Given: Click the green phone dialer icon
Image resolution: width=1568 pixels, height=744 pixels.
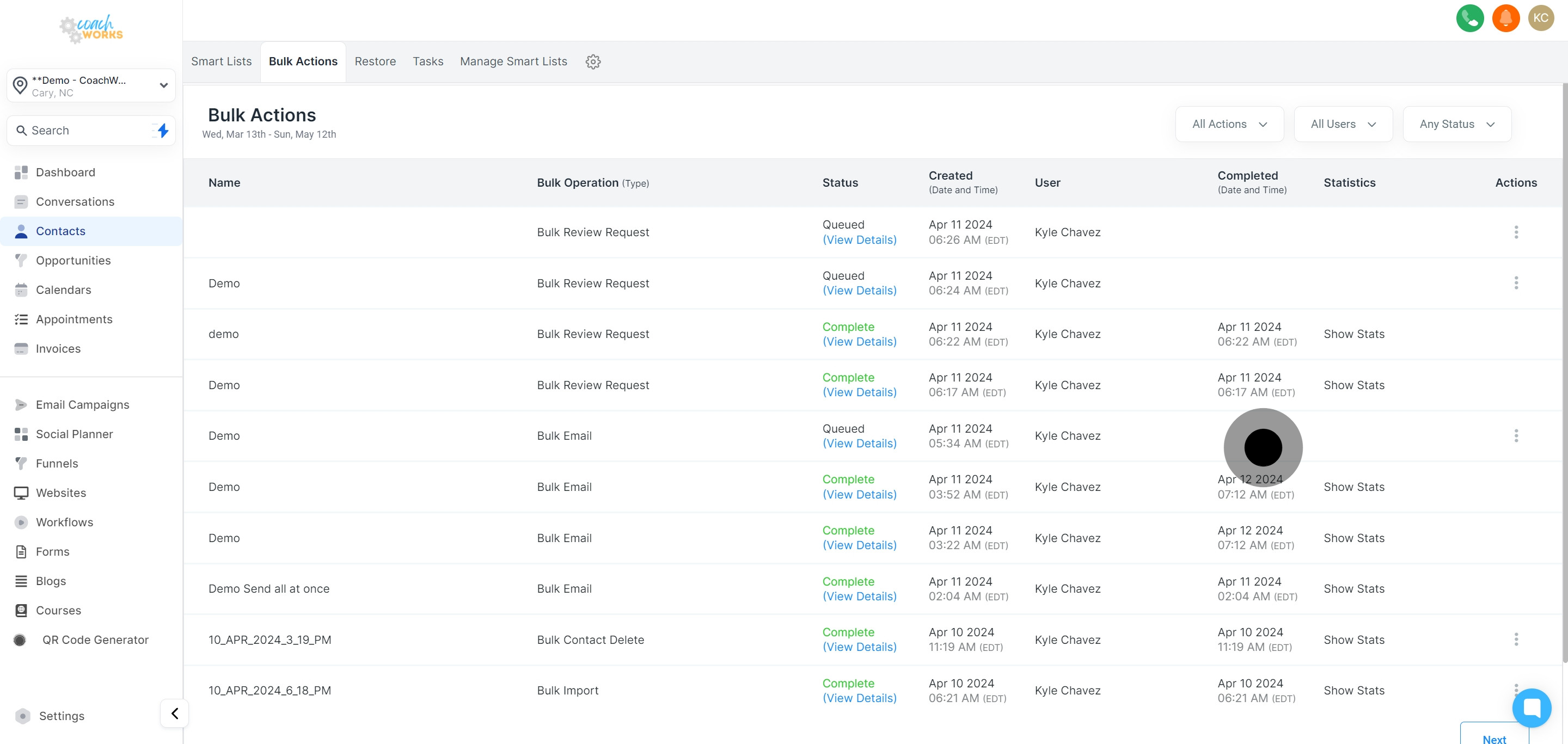Looking at the screenshot, I should (1469, 19).
